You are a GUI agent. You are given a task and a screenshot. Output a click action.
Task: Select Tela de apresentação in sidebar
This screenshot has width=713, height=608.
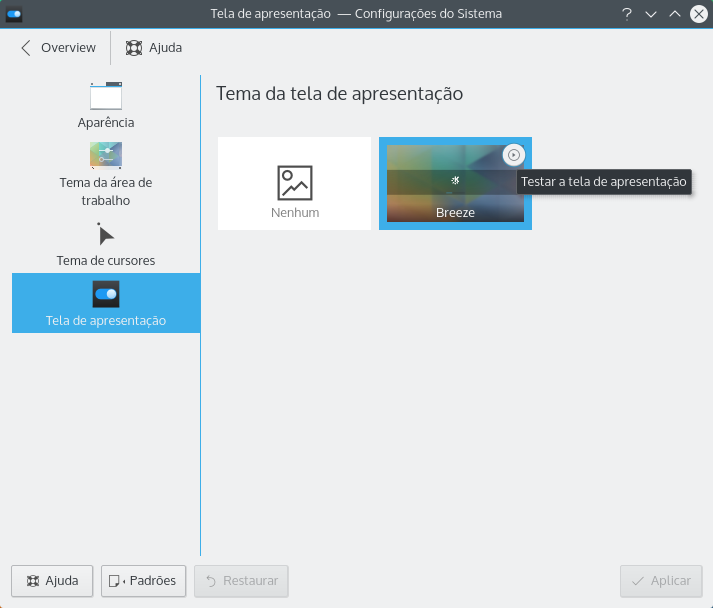click(106, 303)
